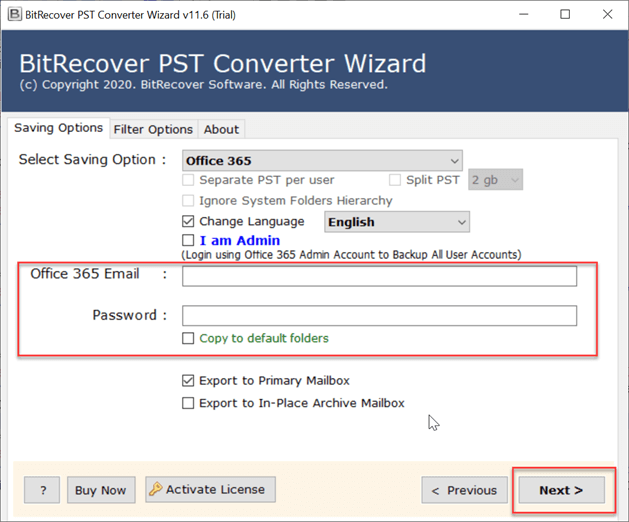Minimize the PST Converter Wizard window
The height and width of the screenshot is (522, 629).
tap(520, 14)
